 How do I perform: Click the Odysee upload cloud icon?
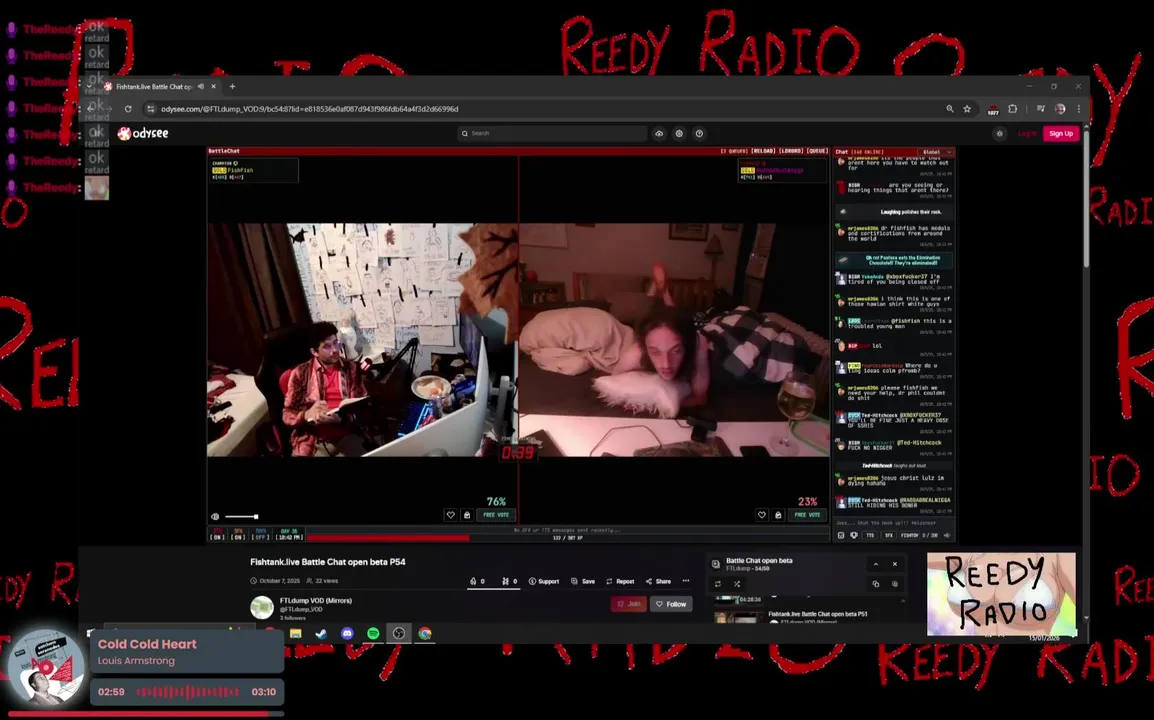pos(659,133)
